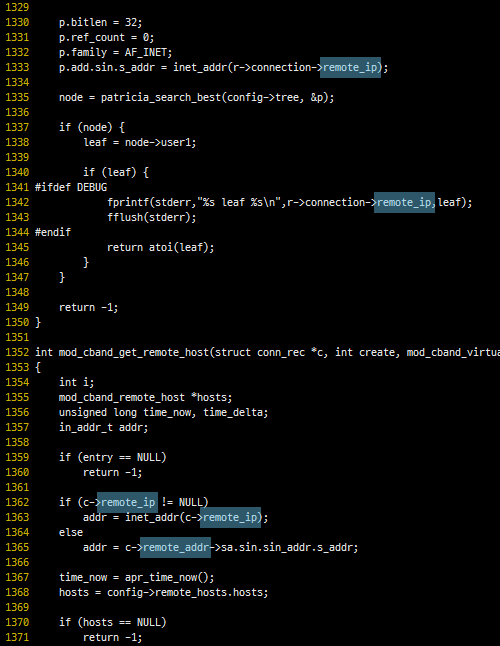The height and width of the screenshot is (646, 500).
Task: Click 'sa.sin.sin_addr.s_addr' on line 1365
Action: [287, 548]
